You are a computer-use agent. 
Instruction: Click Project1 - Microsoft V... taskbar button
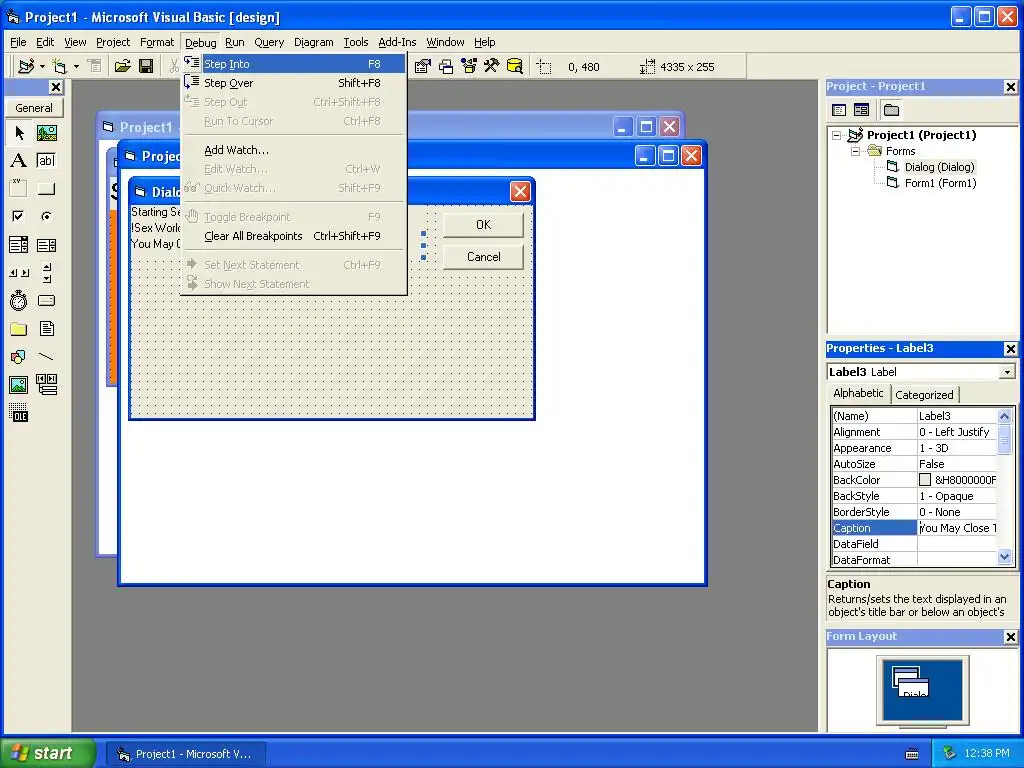pos(185,754)
